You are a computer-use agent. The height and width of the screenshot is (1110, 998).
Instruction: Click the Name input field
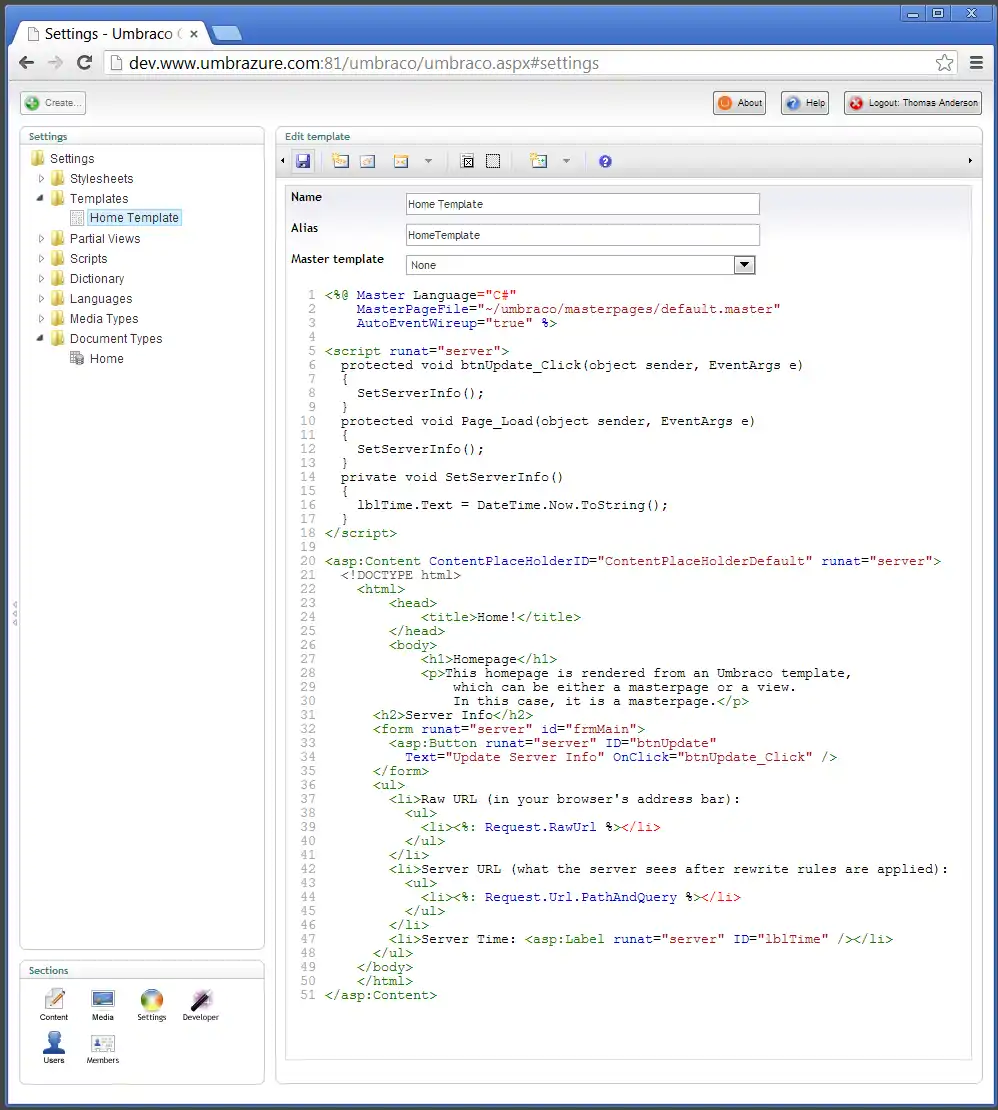(583, 204)
